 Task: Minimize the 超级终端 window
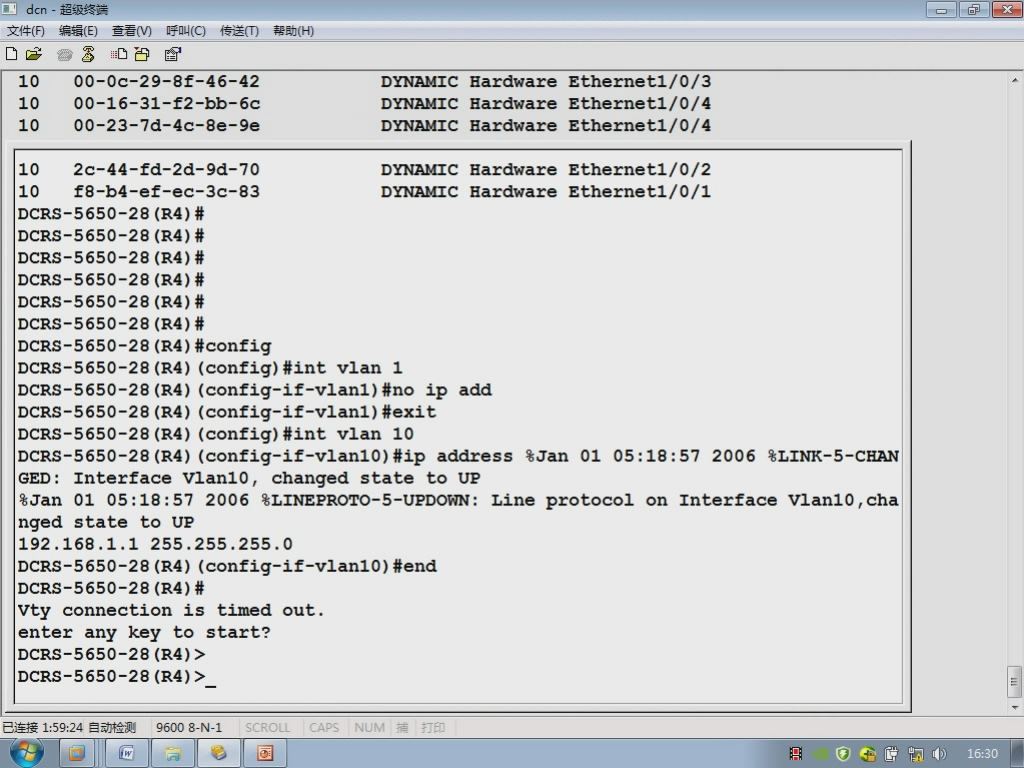tap(941, 9)
